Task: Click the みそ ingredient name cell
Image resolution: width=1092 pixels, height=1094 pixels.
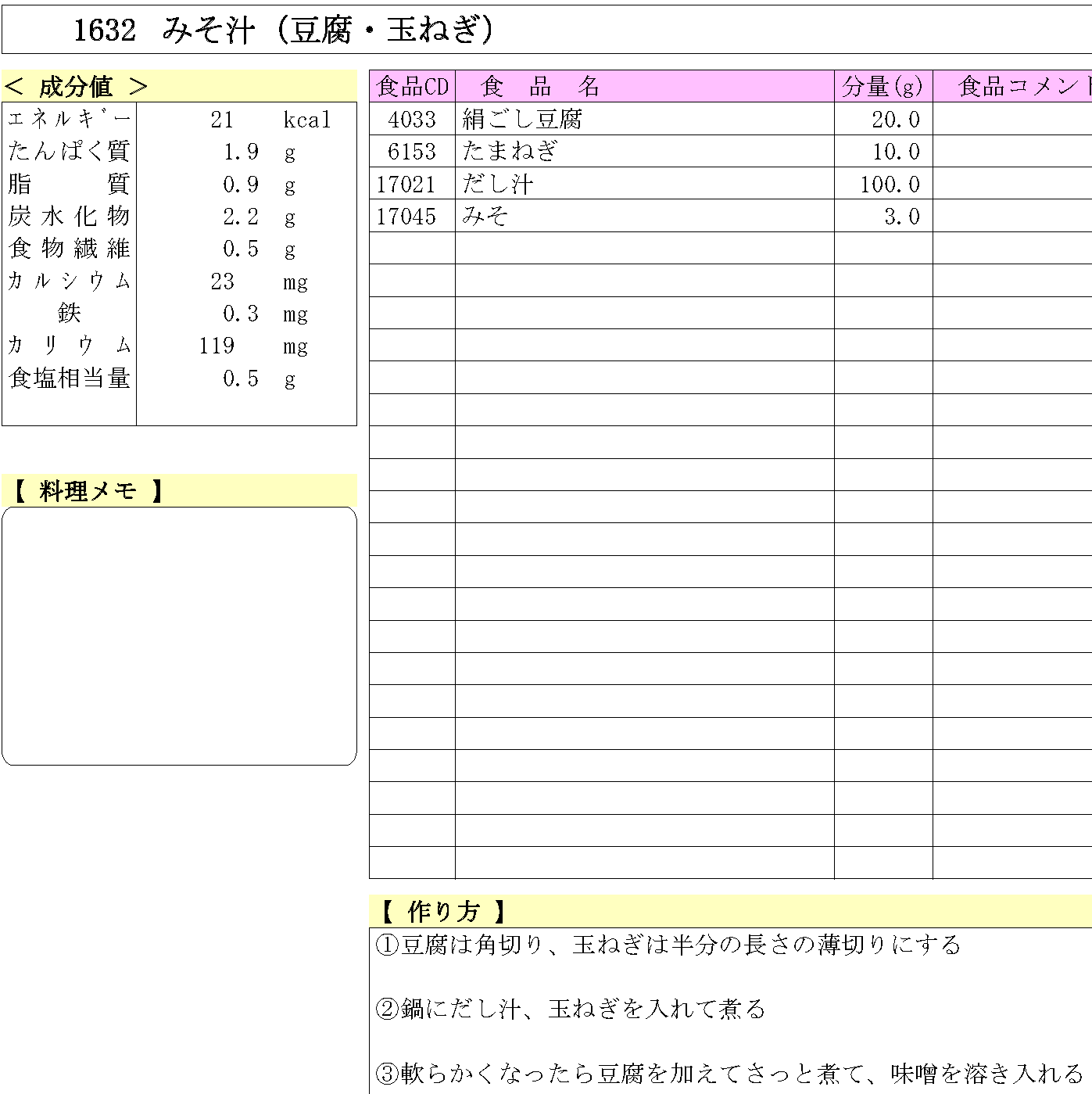Action: click(x=486, y=217)
